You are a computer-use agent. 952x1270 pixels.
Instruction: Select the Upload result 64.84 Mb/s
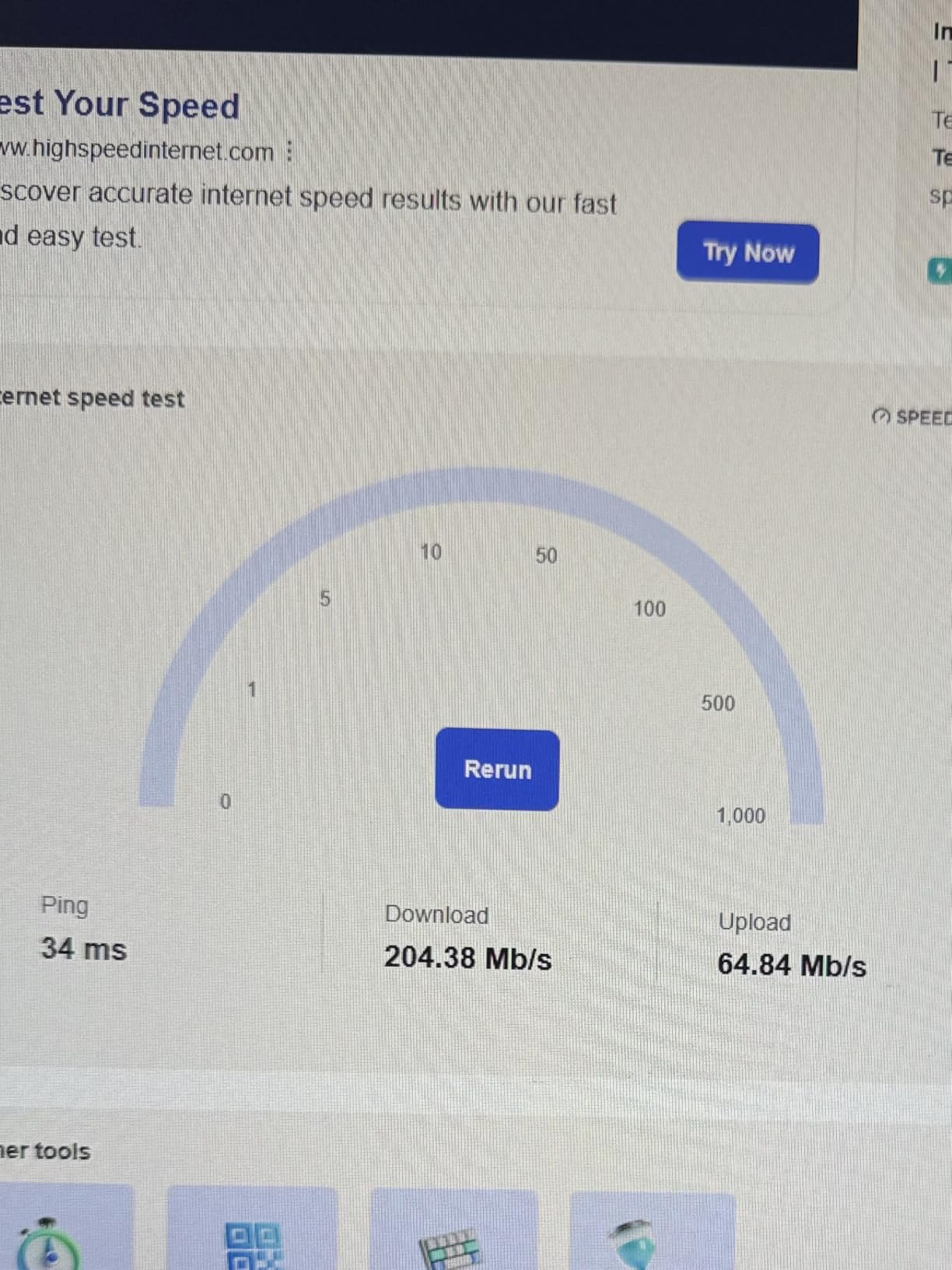click(791, 965)
